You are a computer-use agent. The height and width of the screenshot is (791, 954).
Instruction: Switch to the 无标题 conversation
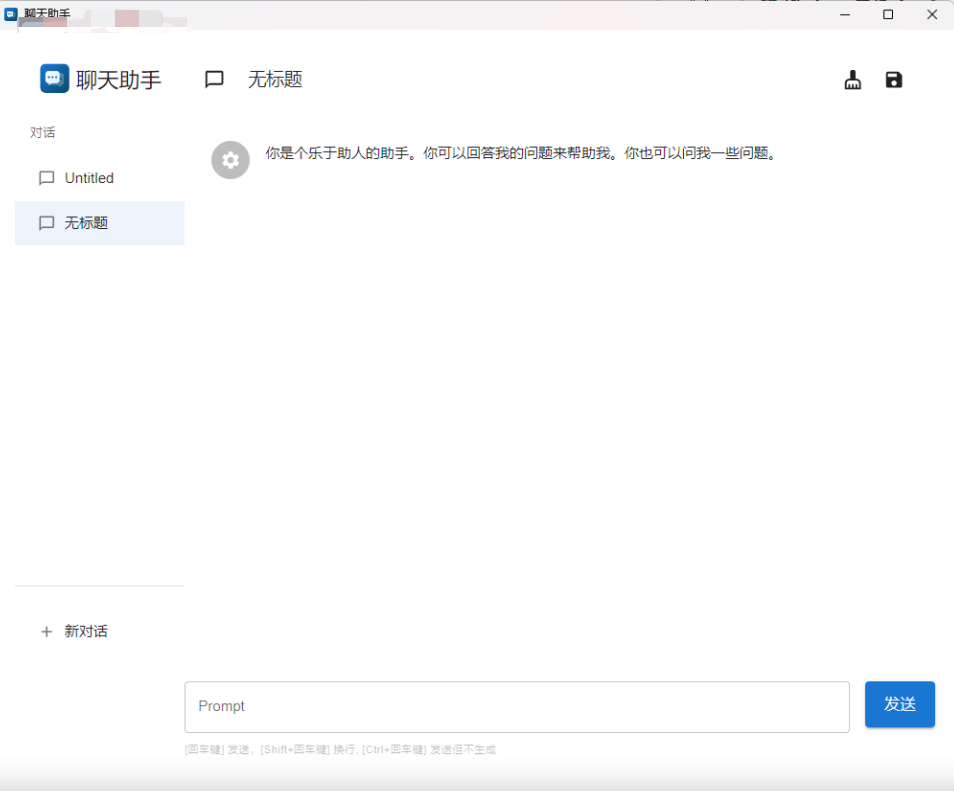[88, 223]
